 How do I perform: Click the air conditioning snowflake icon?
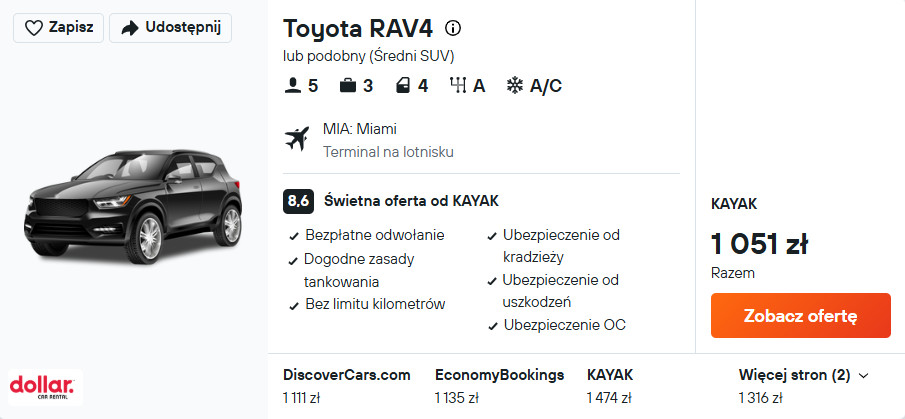tap(515, 86)
